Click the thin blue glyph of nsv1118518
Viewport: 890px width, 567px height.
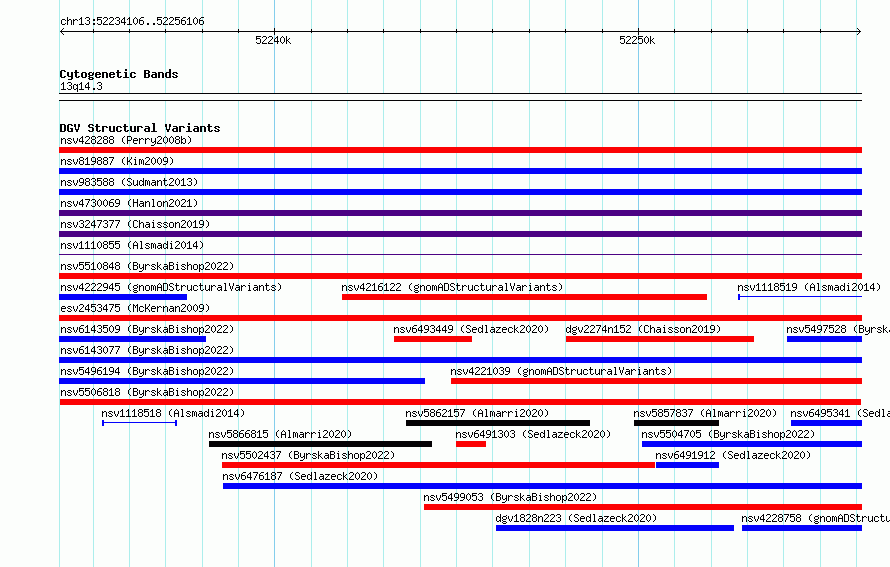pyautogui.click(x=140, y=423)
